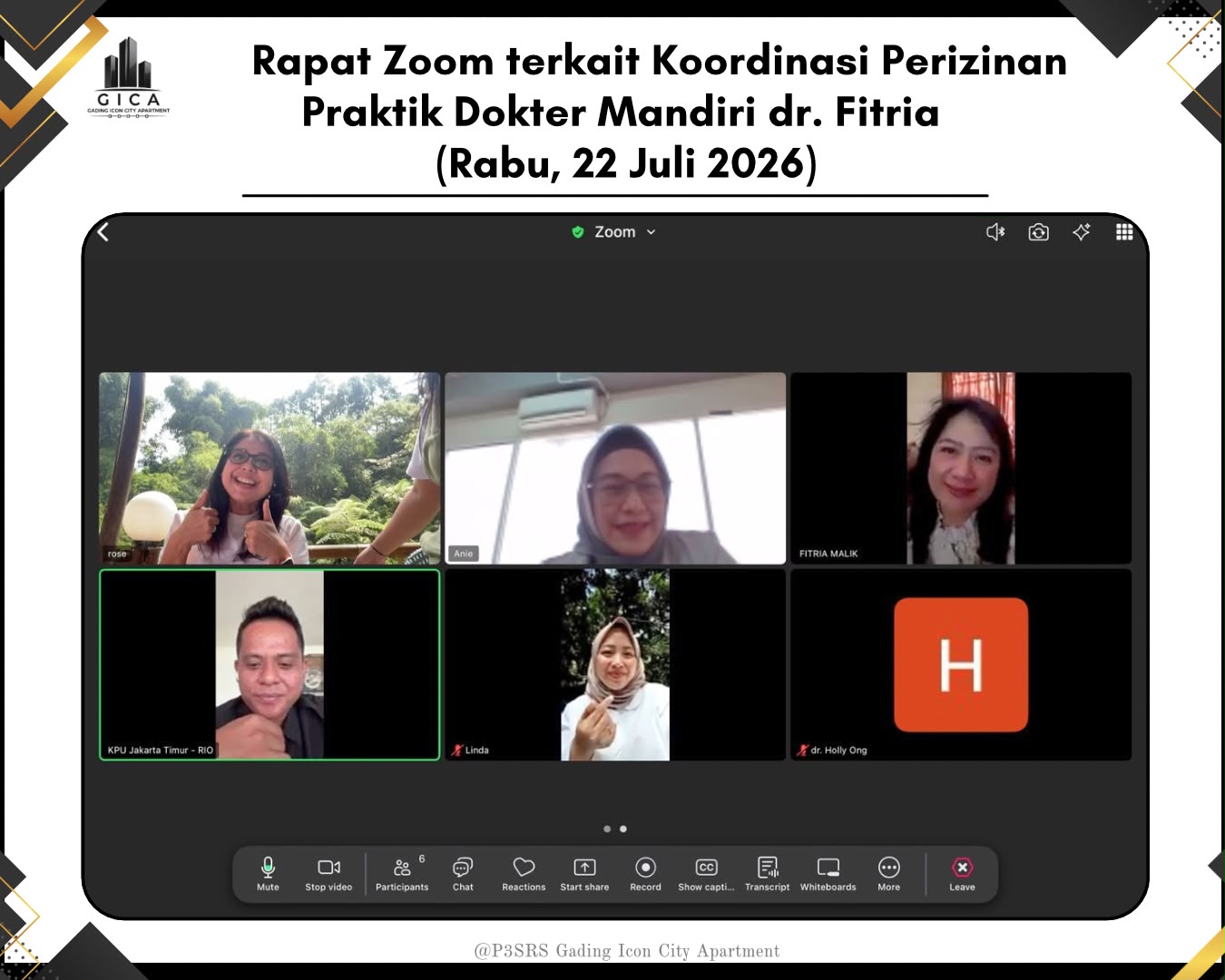Go back using the top-left arrow
Viewport: 1225px width, 980px height.
pos(103,231)
